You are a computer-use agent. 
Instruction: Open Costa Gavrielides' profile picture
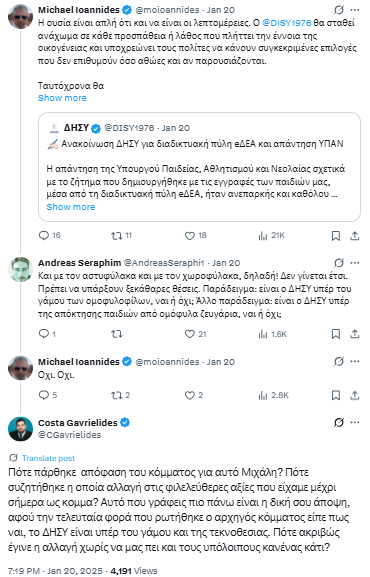tap(20, 429)
